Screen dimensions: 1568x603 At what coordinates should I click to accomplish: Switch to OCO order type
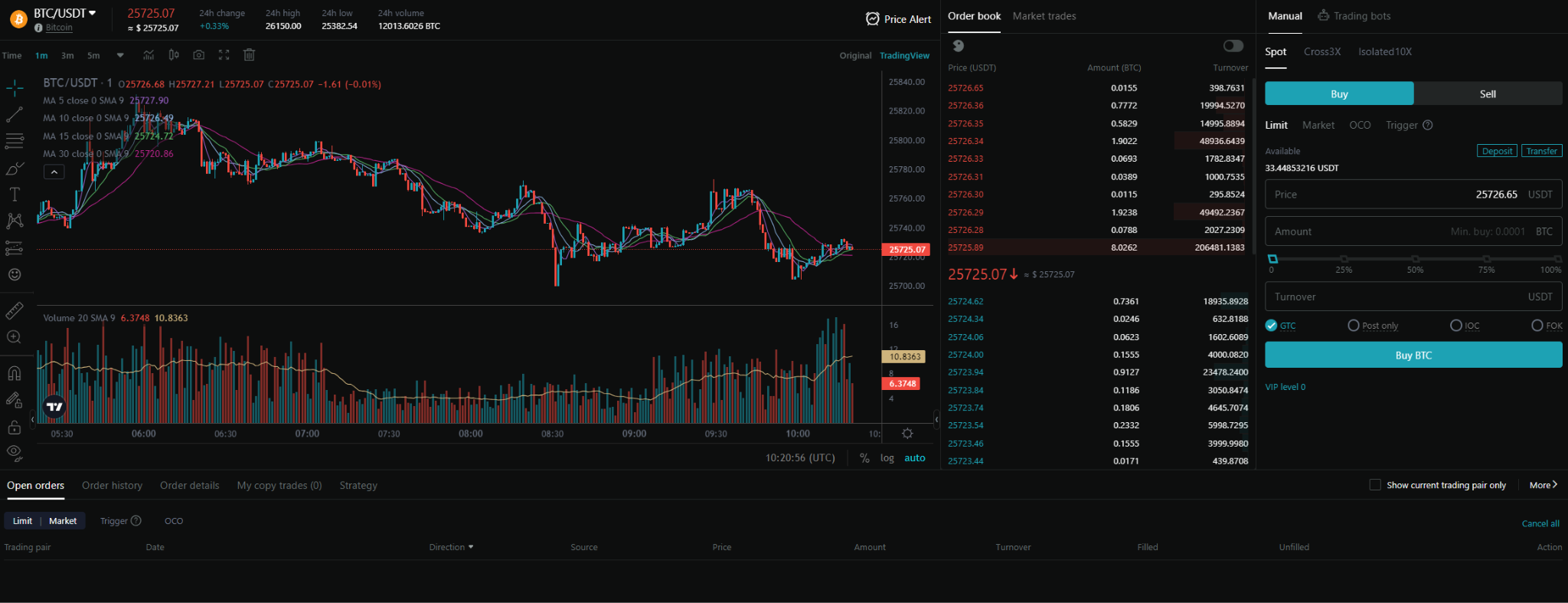[x=1360, y=125]
